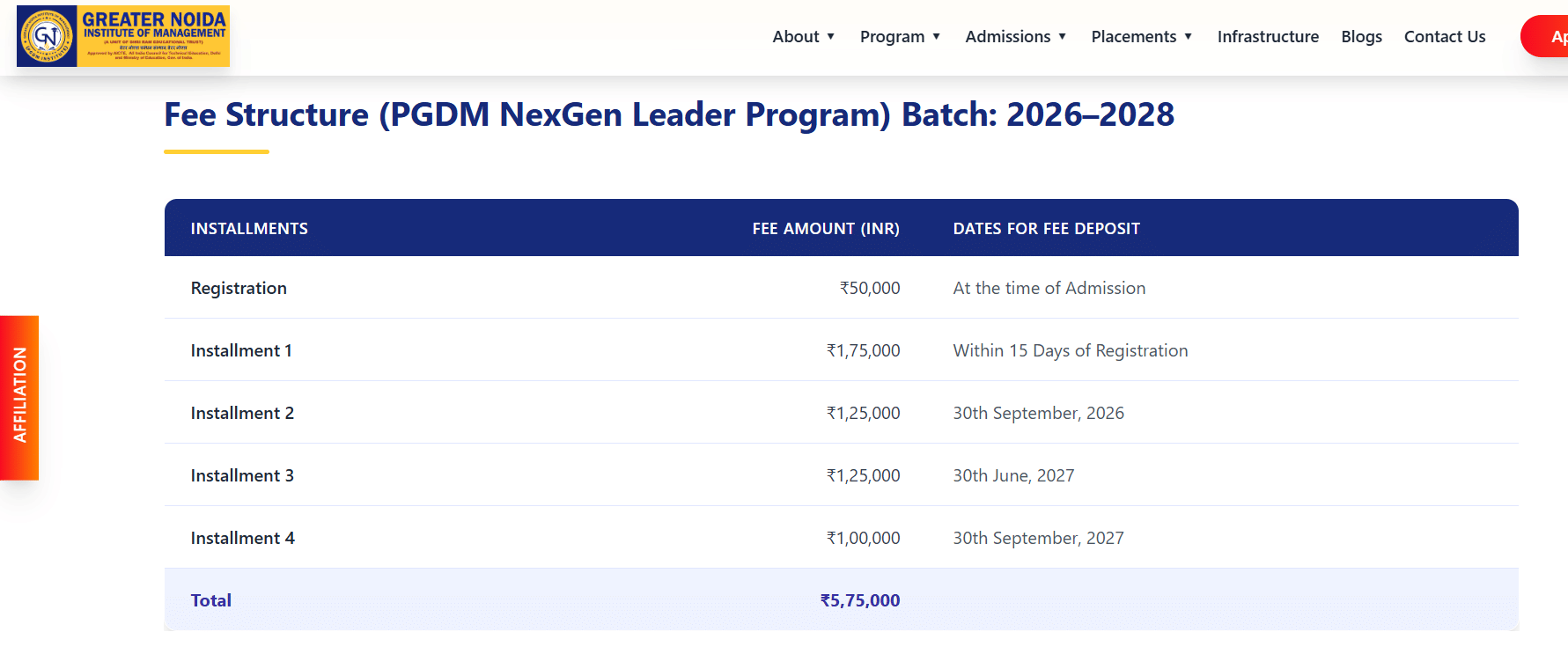Viewport: 1568px width, 654px height.
Task: Go to the Infrastructure page
Action: coord(1267,37)
